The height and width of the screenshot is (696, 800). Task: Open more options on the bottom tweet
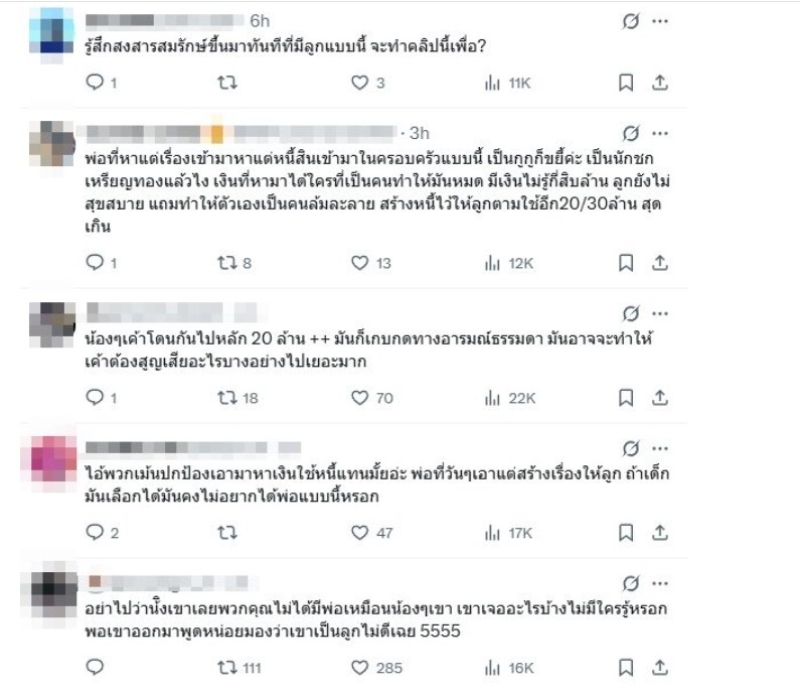(x=660, y=584)
